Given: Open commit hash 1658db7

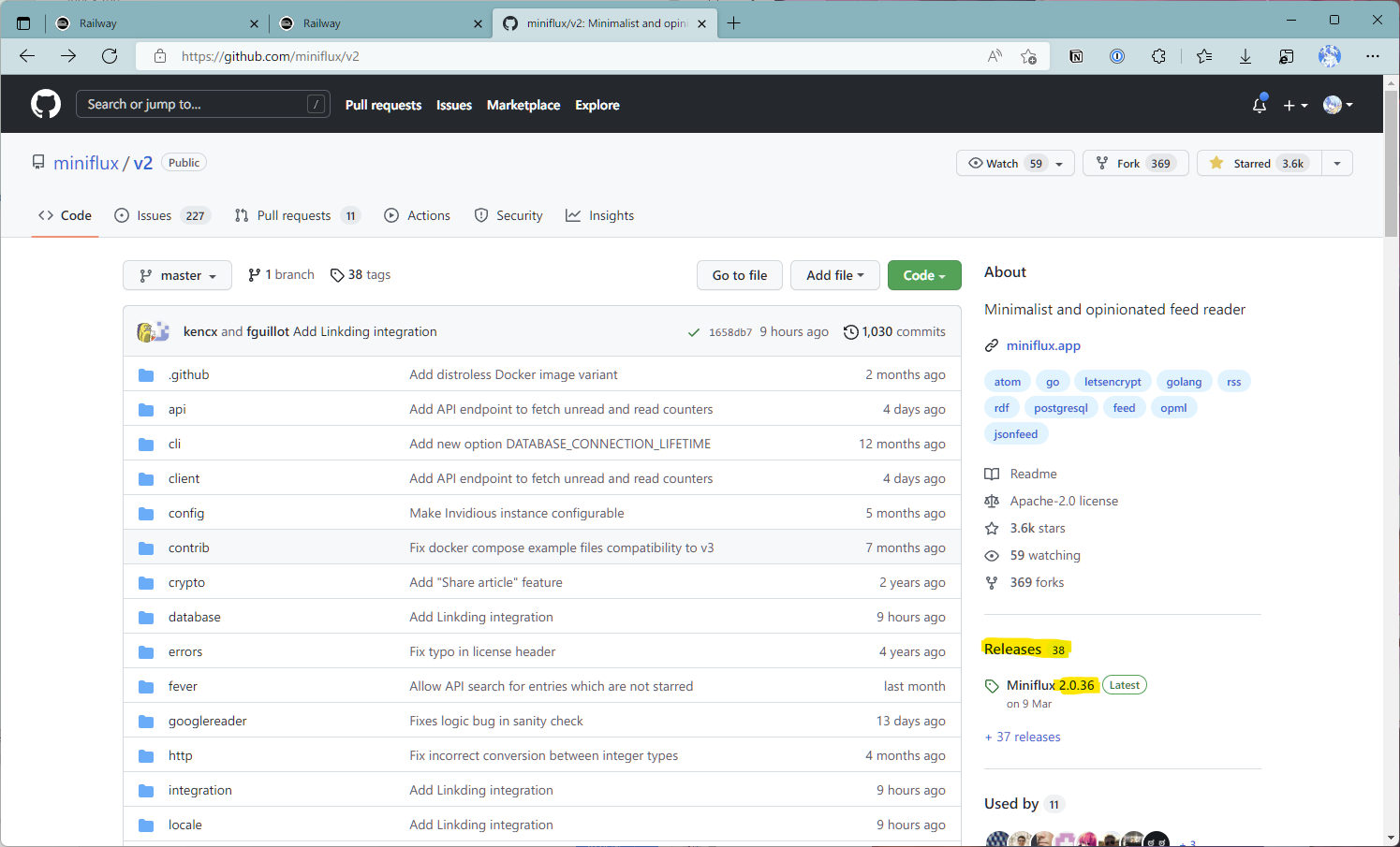Looking at the screenshot, I should click(x=730, y=332).
